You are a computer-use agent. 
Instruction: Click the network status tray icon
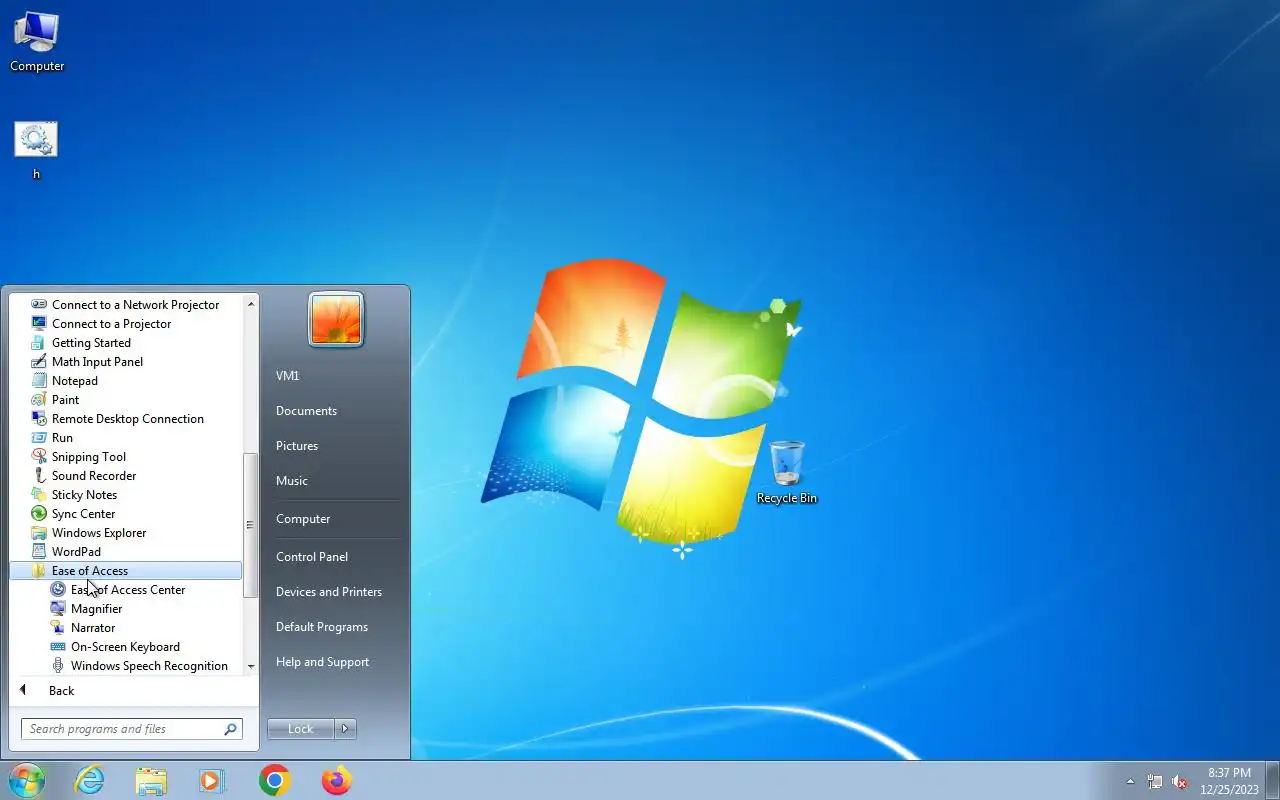(x=1155, y=781)
